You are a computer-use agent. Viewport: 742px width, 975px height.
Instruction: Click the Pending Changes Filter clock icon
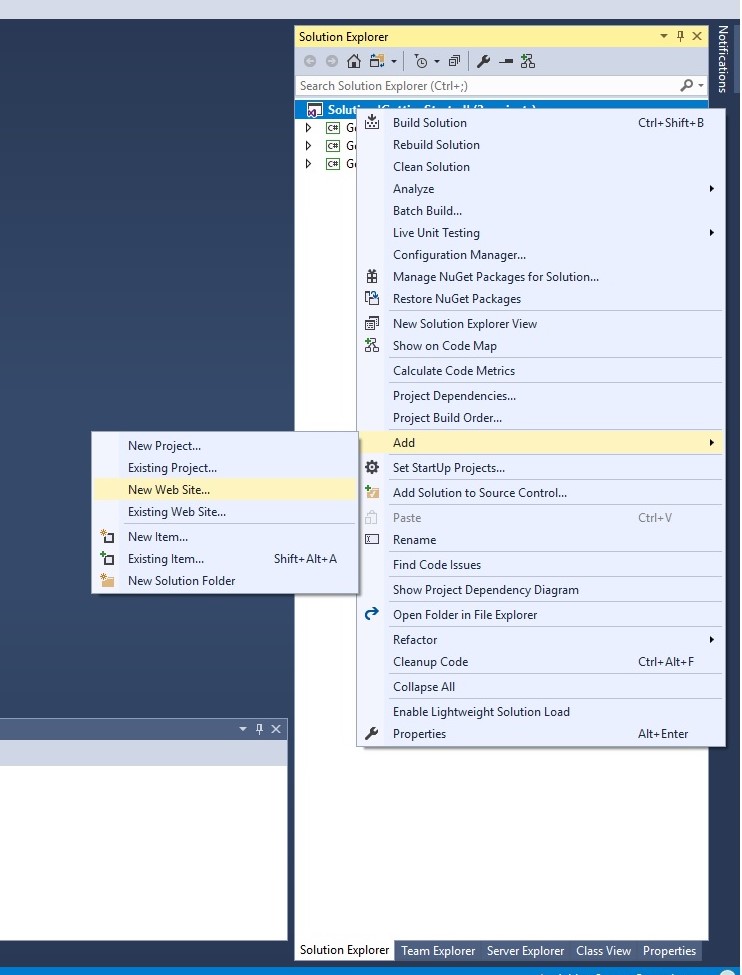point(421,61)
